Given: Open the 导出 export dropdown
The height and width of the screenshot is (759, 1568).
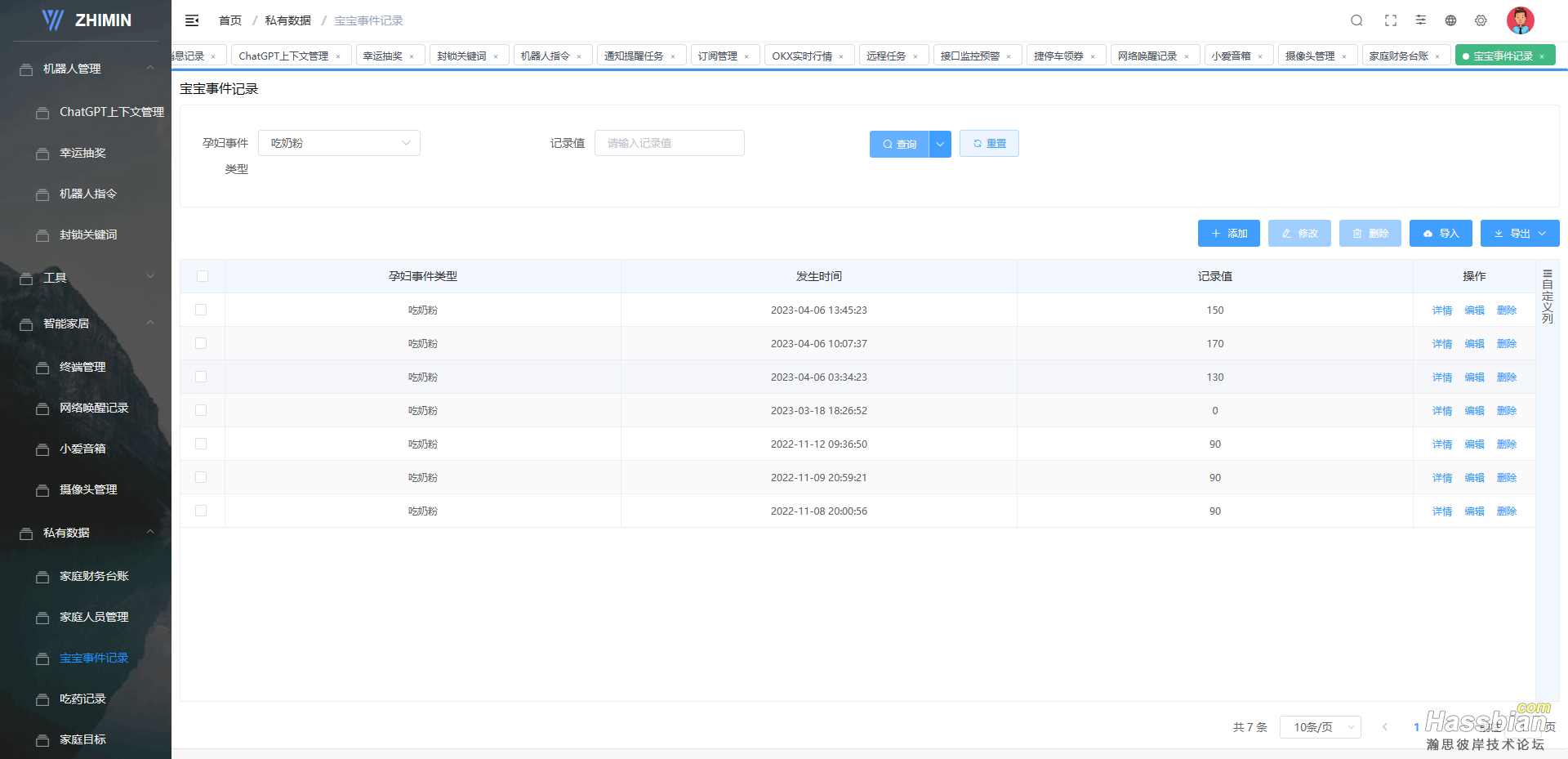Looking at the screenshot, I should (1520, 234).
